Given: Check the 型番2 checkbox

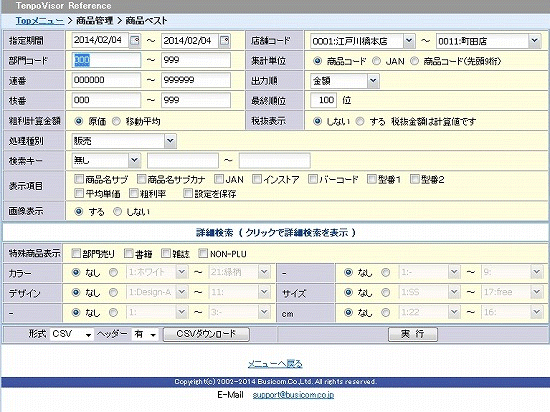Looking at the screenshot, I should point(415,180).
